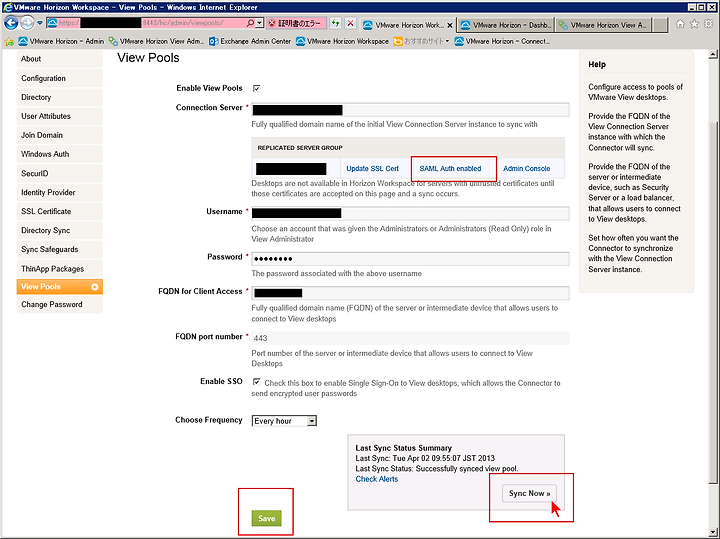Open the Windows Auth sidebar item
Screen dimensions: 720x539
tap(60, 154)
